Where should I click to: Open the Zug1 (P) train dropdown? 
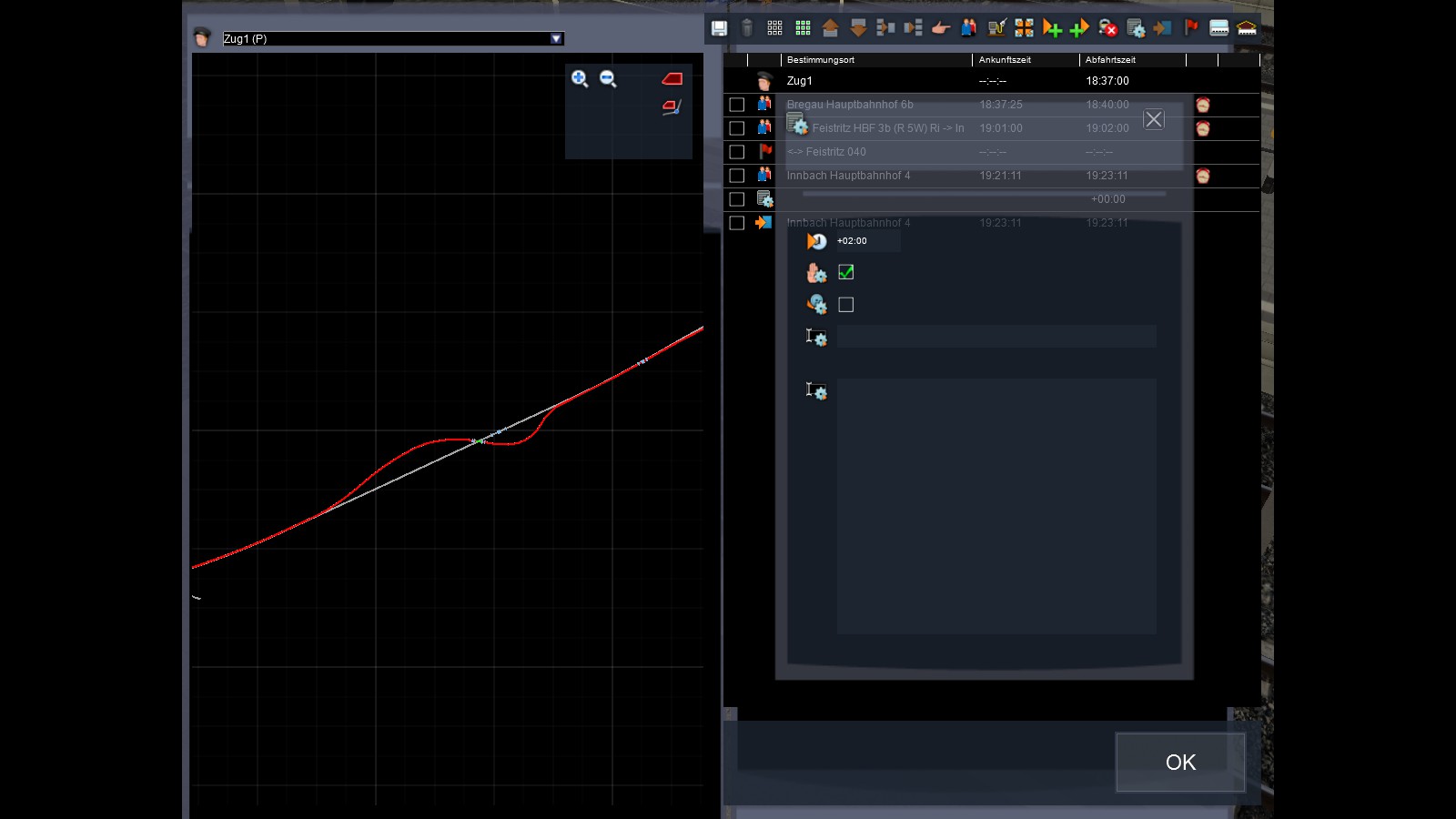[x=393, y=38]
